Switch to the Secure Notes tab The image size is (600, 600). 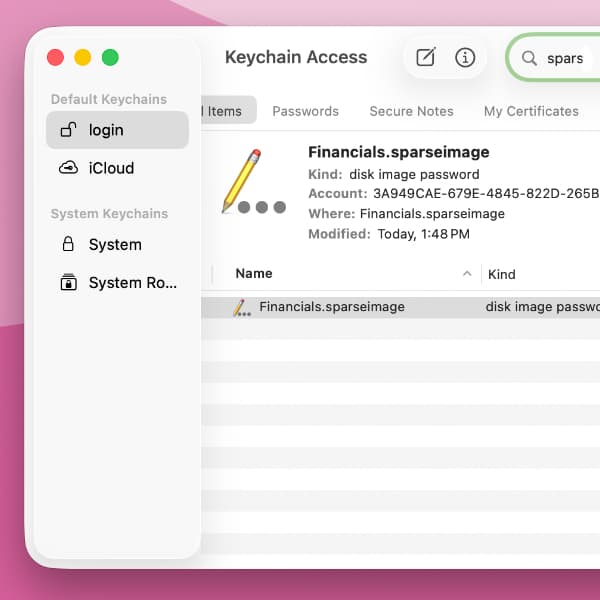click(x=411, y=111)
